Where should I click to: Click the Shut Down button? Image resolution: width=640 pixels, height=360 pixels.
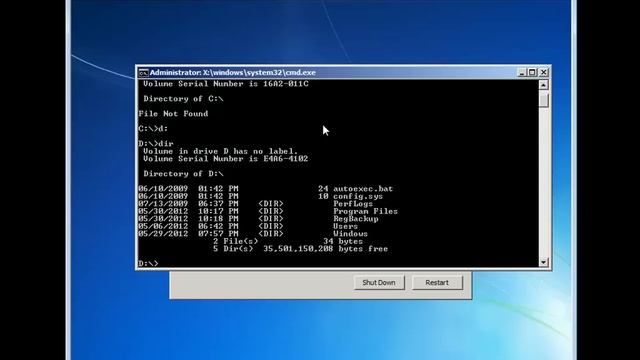pos(379,282)
